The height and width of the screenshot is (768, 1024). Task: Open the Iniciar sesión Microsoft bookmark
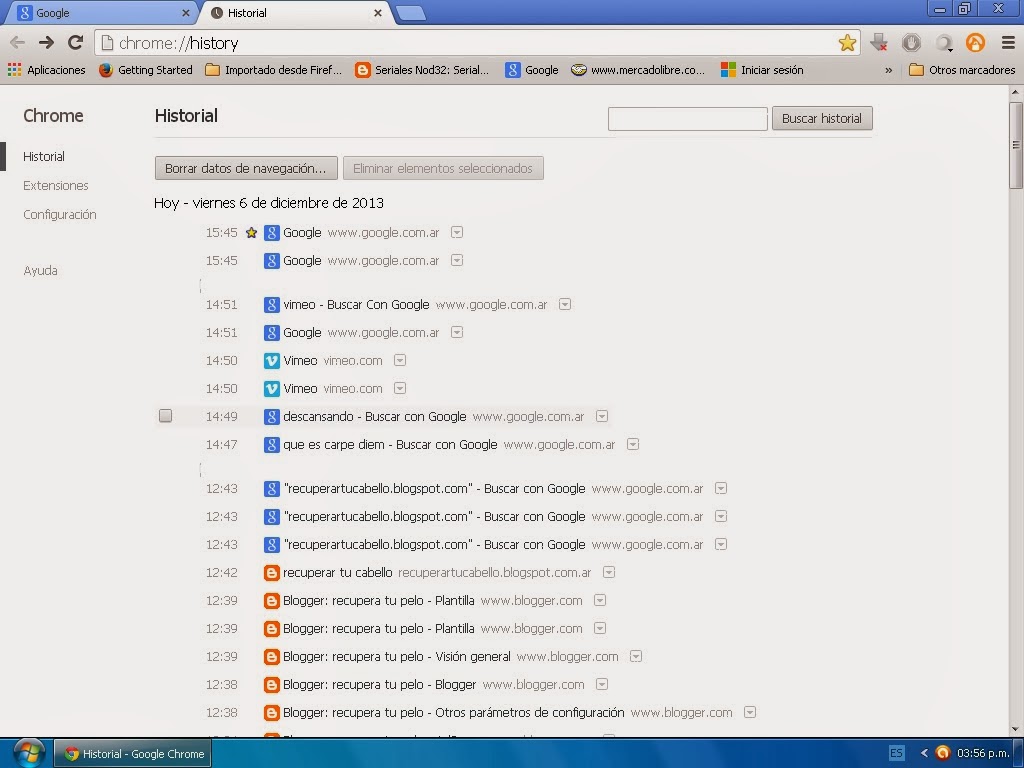762,70
